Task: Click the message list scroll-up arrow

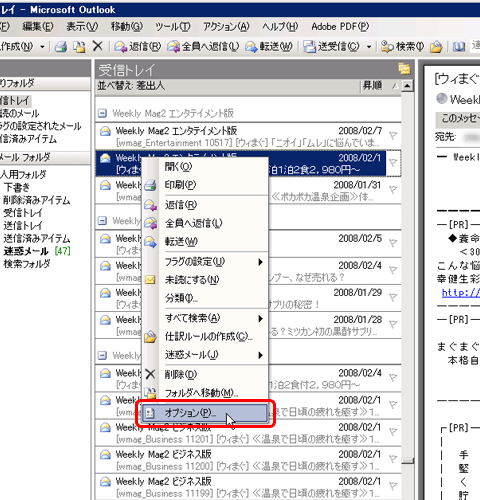Action: tap(407, 86)
